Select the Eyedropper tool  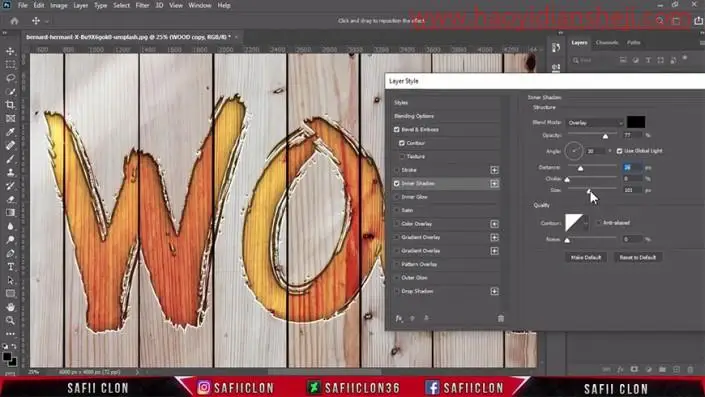(x=10, y=132)
